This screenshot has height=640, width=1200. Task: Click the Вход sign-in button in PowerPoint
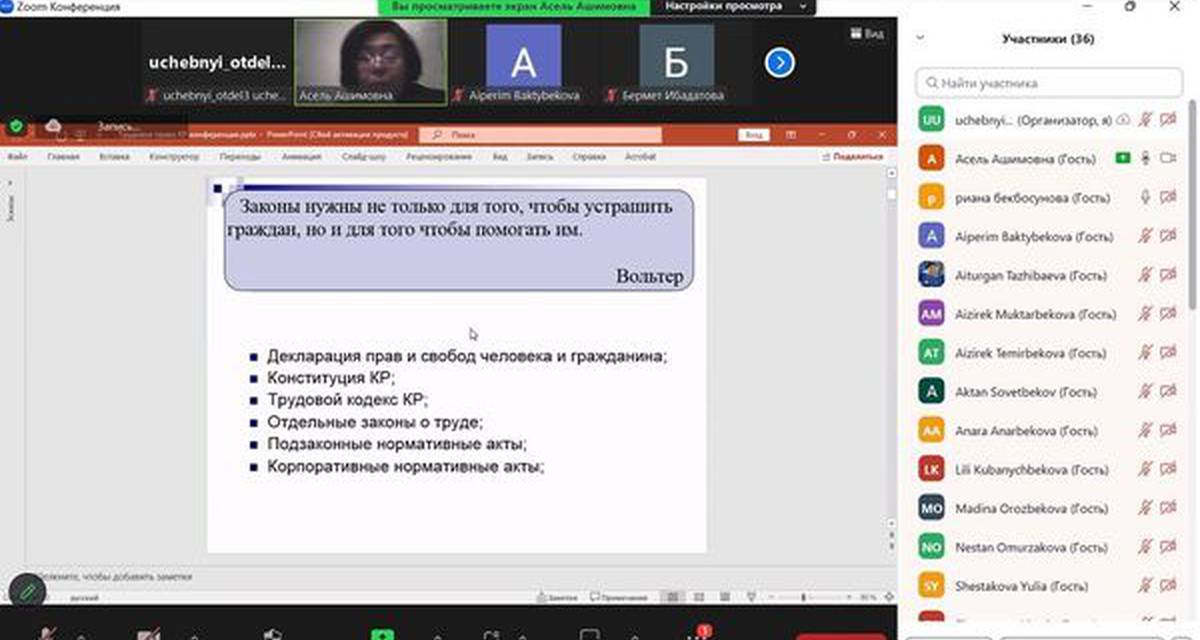coord(755,134)
